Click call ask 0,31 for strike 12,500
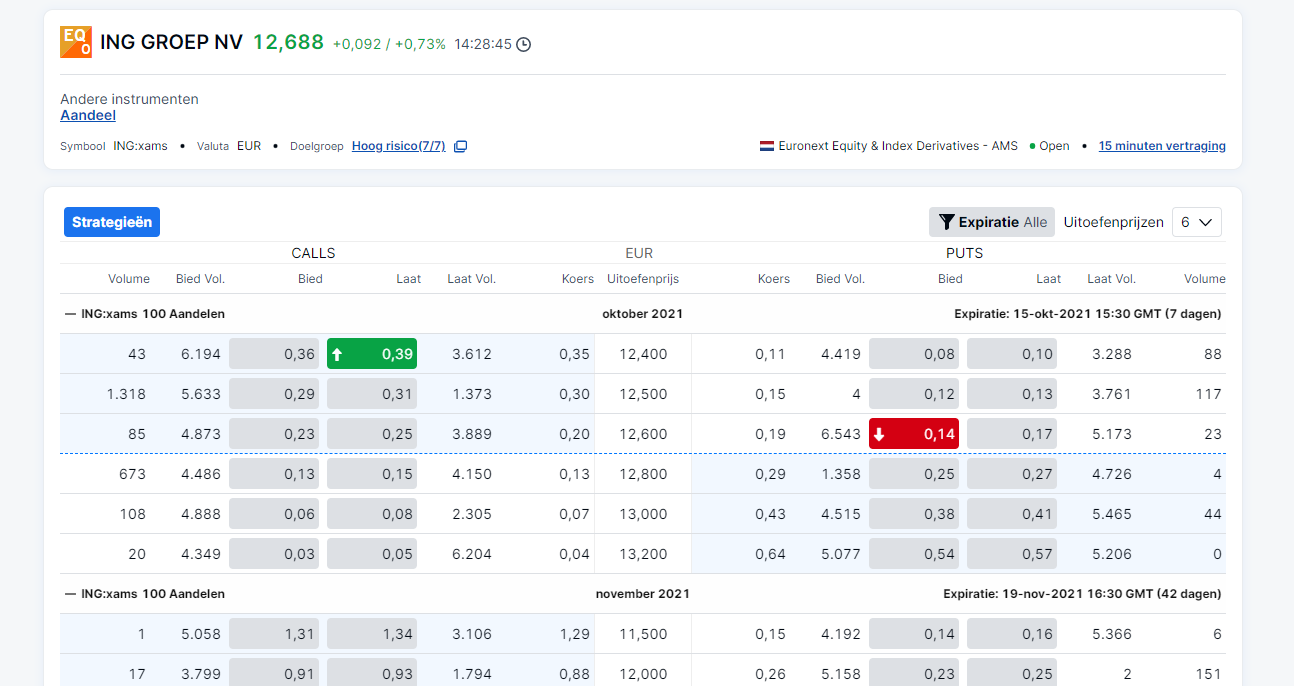1294x686 pixels. click(372, 394)
